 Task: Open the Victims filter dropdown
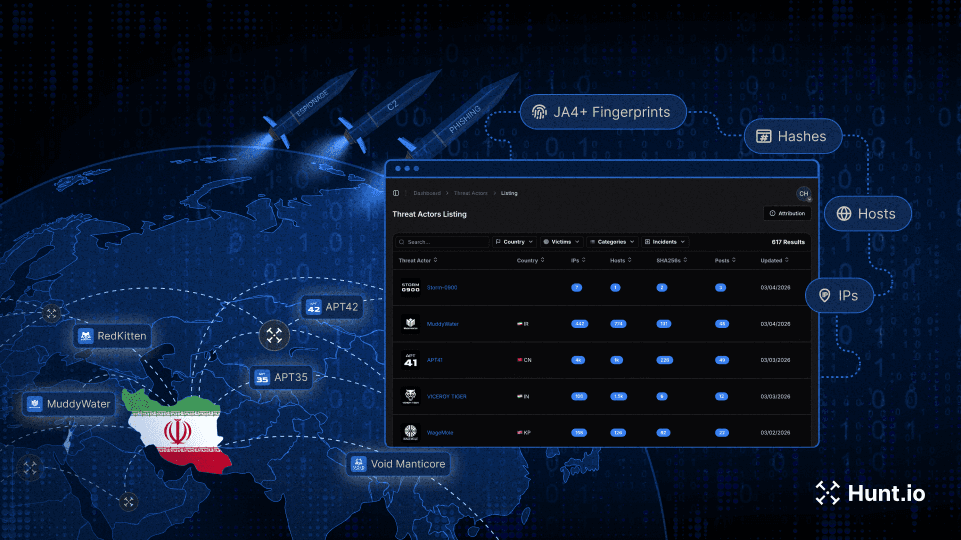pos(561,242)
